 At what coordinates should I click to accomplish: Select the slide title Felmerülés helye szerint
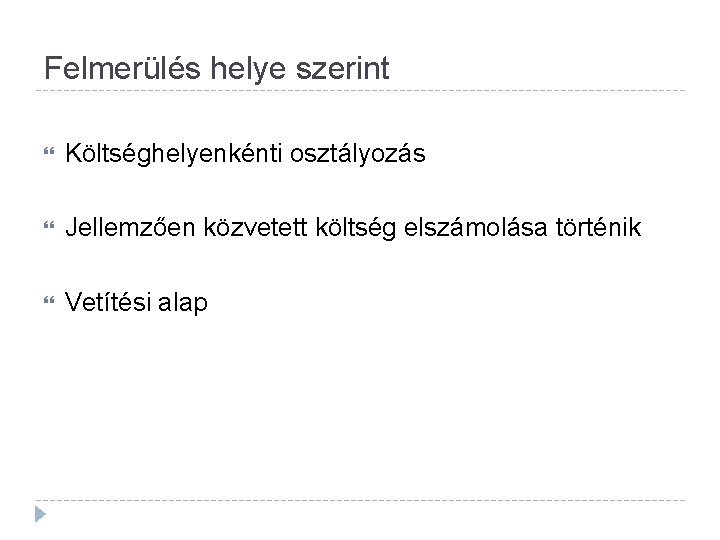pos(217,69)
